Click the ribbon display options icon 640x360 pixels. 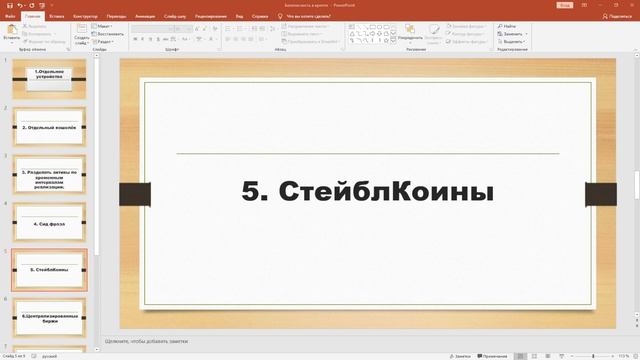click(584, 5)
